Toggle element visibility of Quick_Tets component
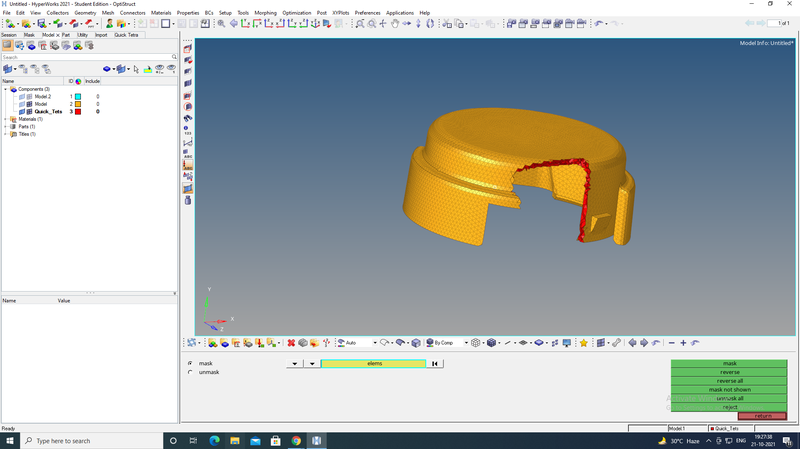 (29, 112)
